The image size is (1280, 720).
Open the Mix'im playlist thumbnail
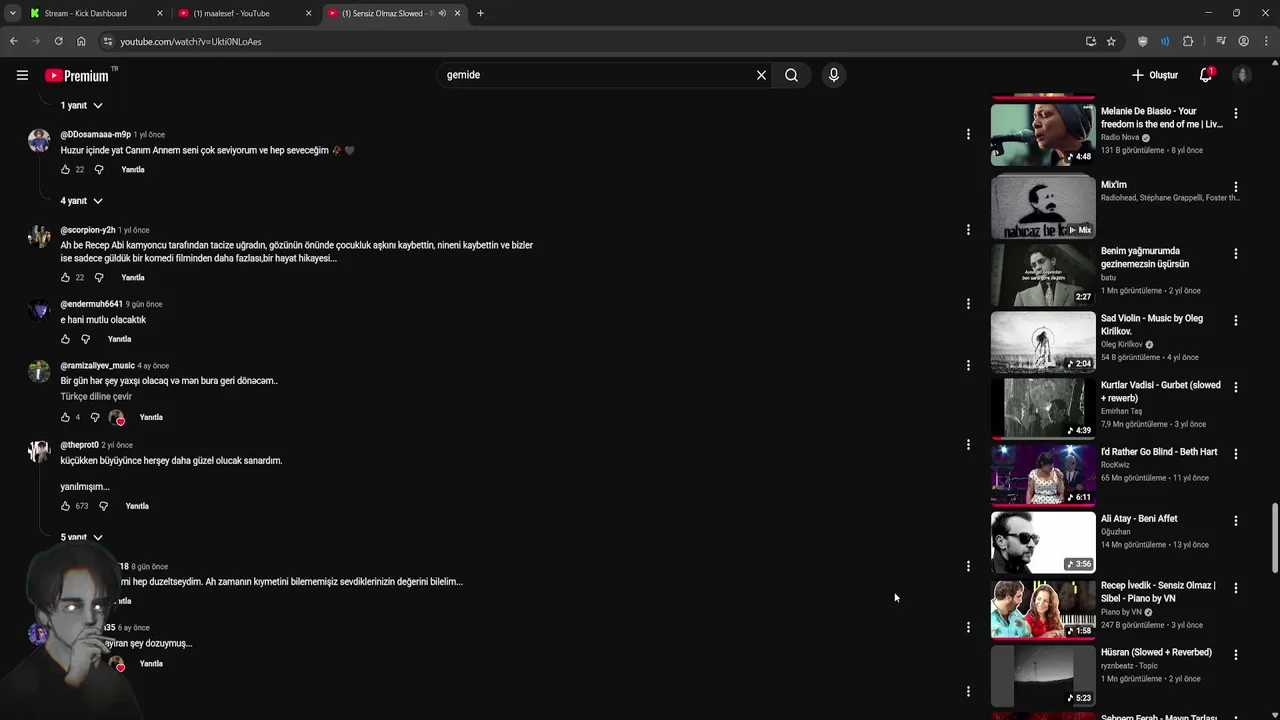click(1043, 206)
